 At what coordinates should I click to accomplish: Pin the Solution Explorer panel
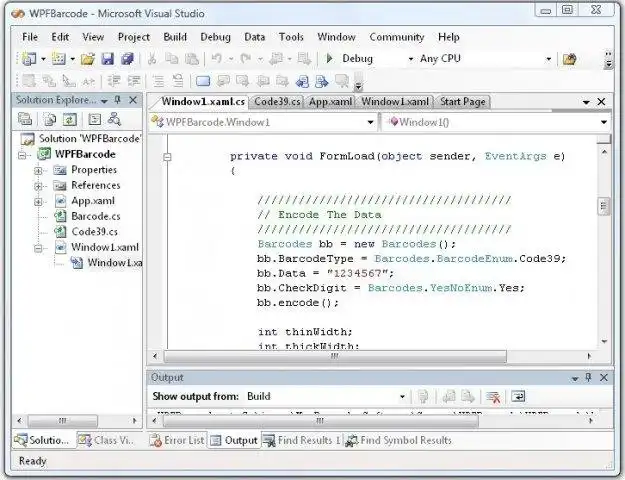(118, 100)
